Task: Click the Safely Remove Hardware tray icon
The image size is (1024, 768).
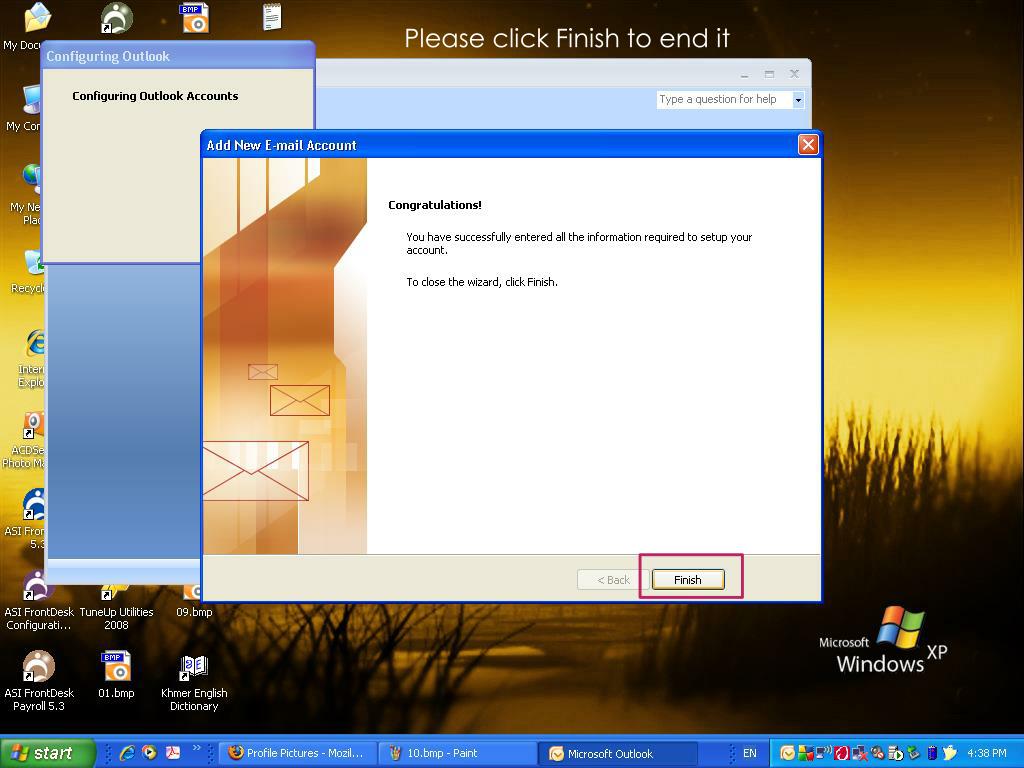Action: [x=913, y=753]
